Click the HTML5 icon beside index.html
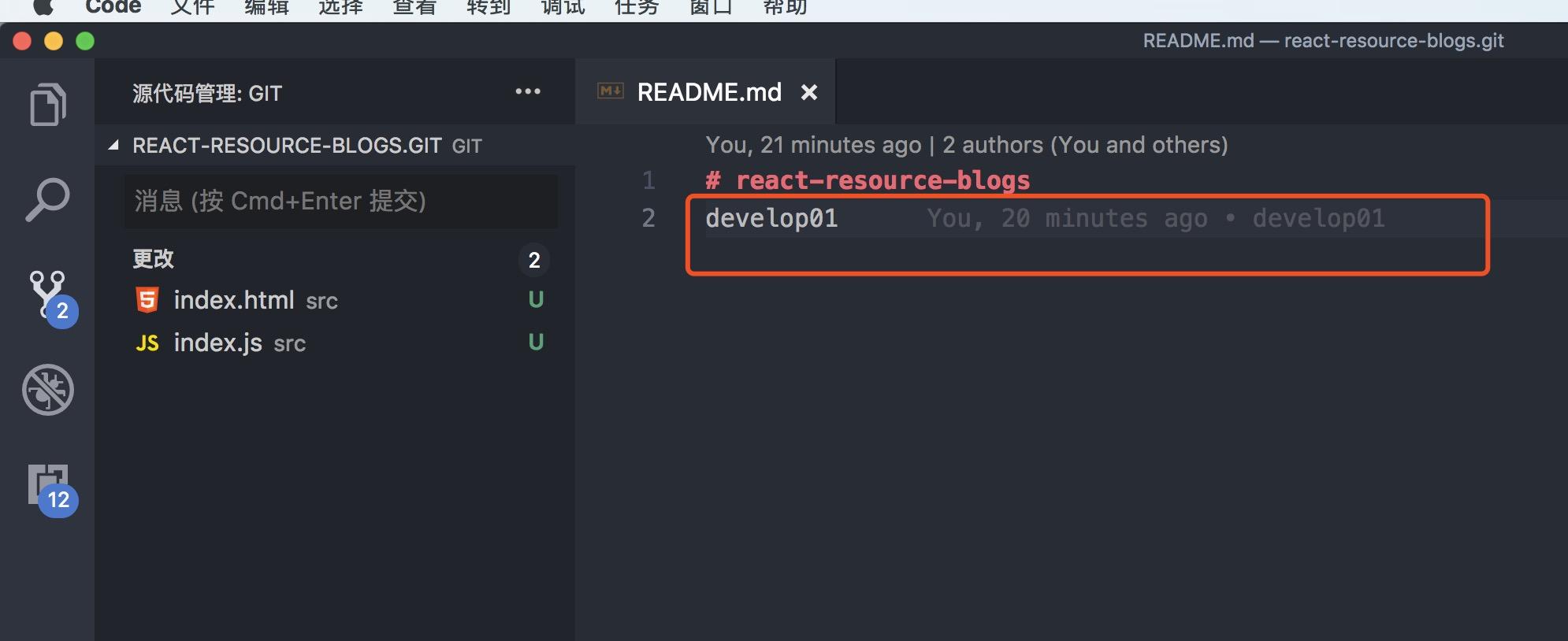Viewport: 1568px width, 641px height. 147,300
